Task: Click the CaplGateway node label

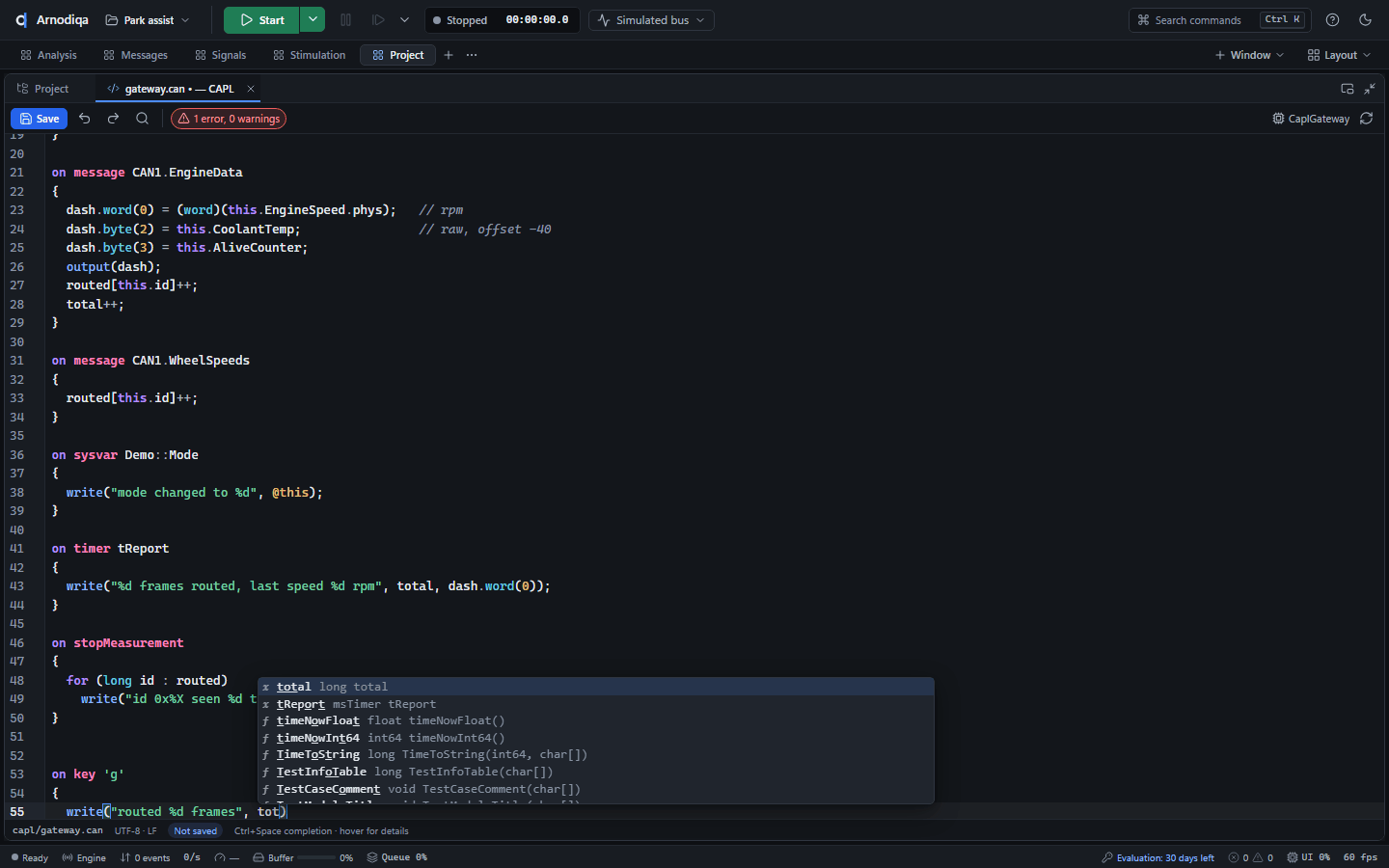Action: pyautogui.click(x=1311, y=119)
